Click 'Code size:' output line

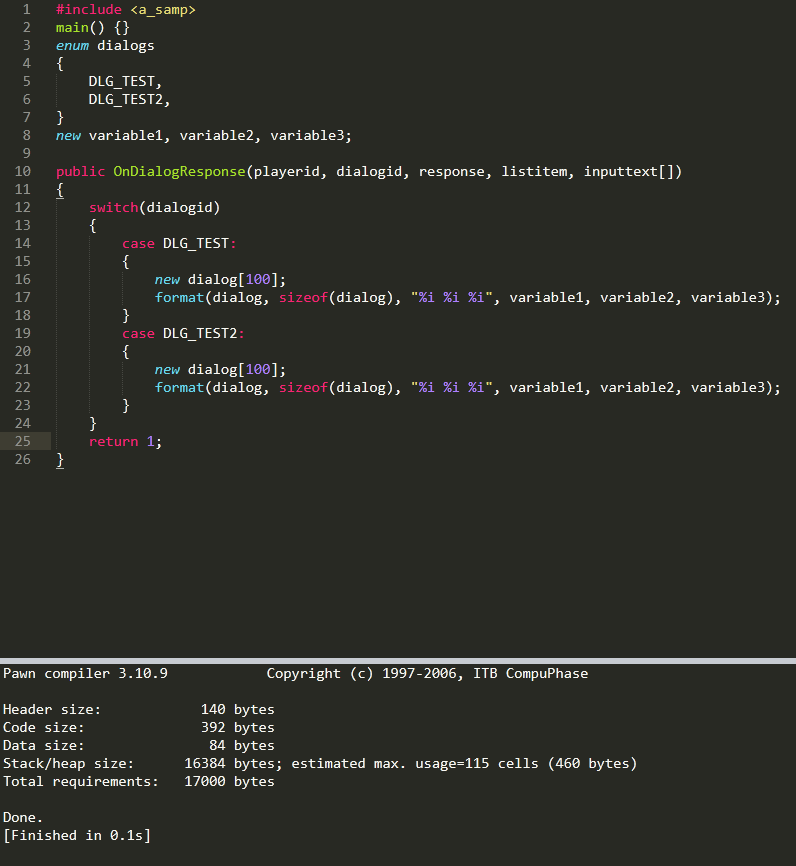[x=139, y=728]
